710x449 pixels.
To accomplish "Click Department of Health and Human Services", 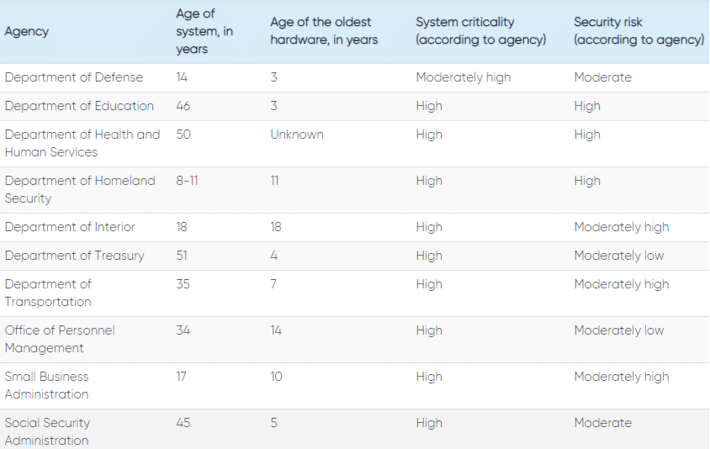I will 82,143.
